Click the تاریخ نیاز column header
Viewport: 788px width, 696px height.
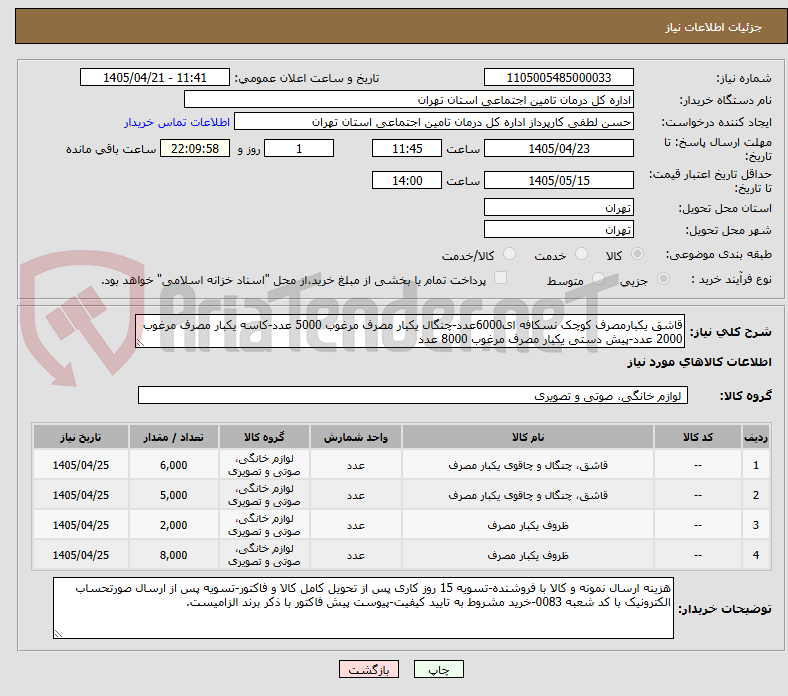click(81, 437)
